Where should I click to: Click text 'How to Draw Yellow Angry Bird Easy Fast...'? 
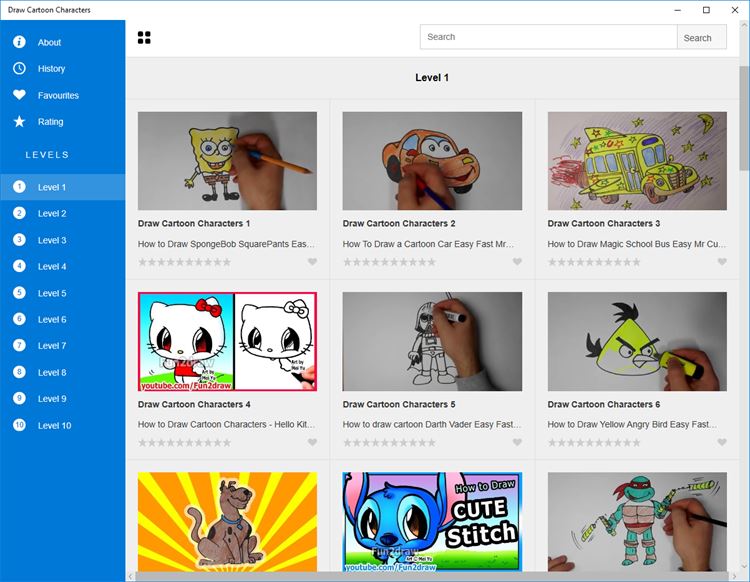[x=632, y=424]
